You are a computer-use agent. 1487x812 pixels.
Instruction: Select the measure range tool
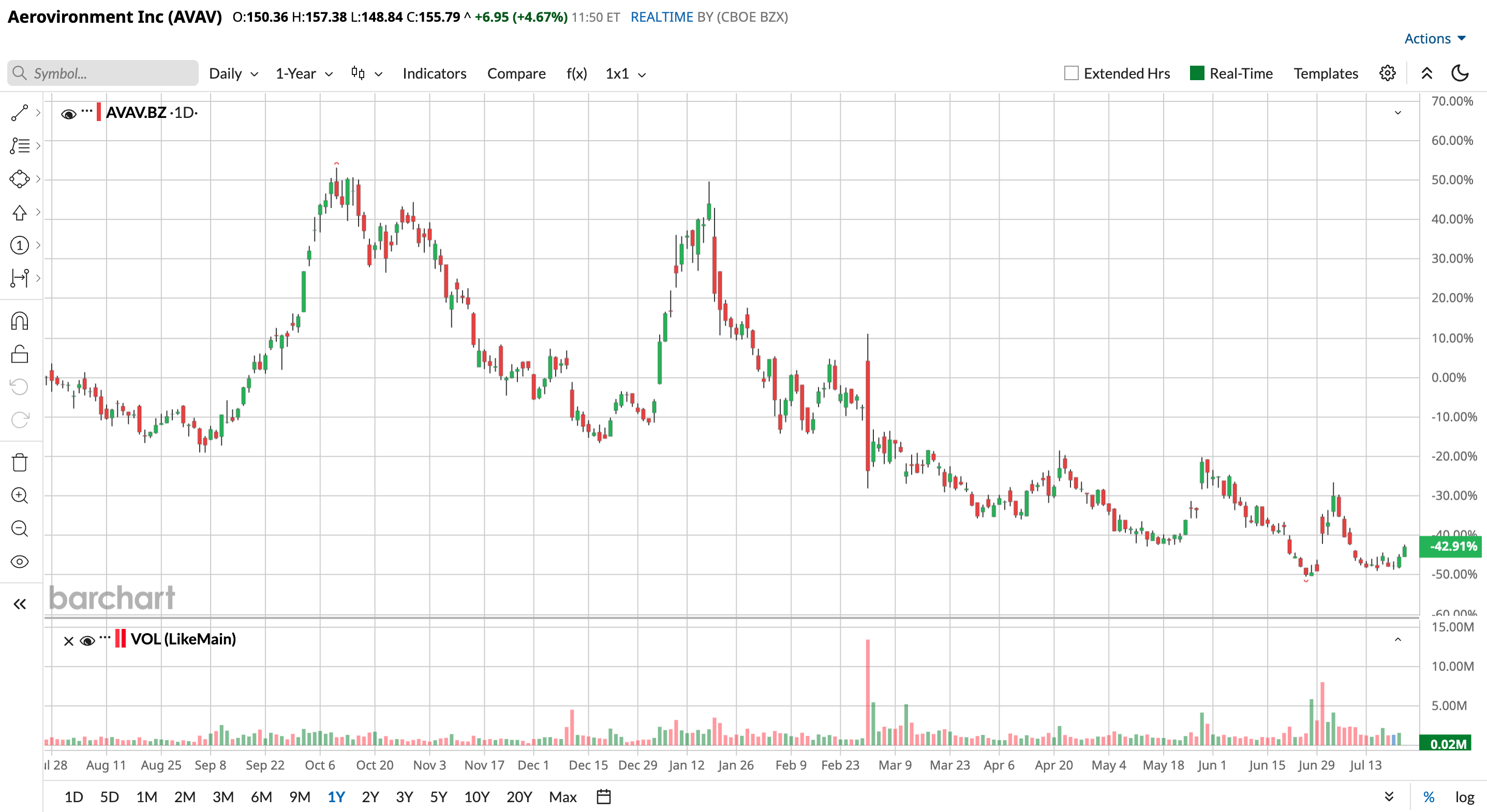pyautogui.click(x=20, y=278)
